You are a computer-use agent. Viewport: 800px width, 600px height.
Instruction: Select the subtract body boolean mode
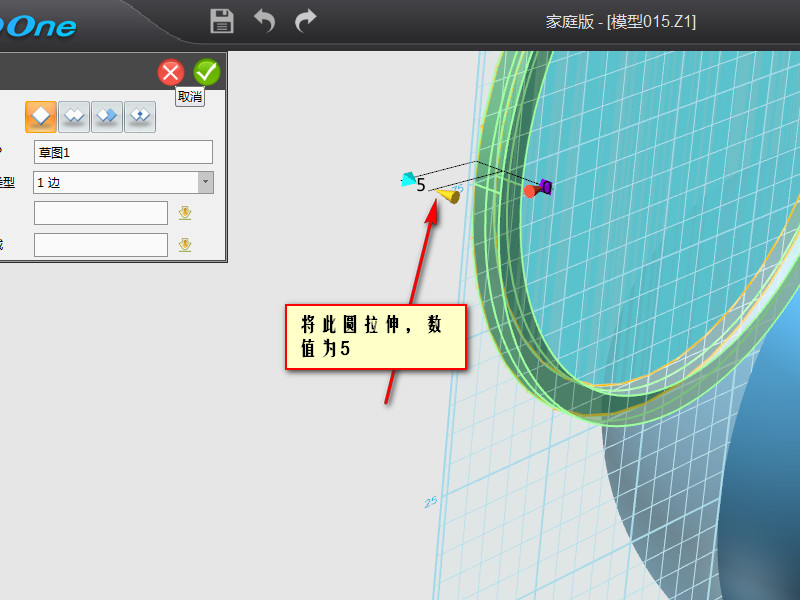pyautogui.click(x=107, y=116)
